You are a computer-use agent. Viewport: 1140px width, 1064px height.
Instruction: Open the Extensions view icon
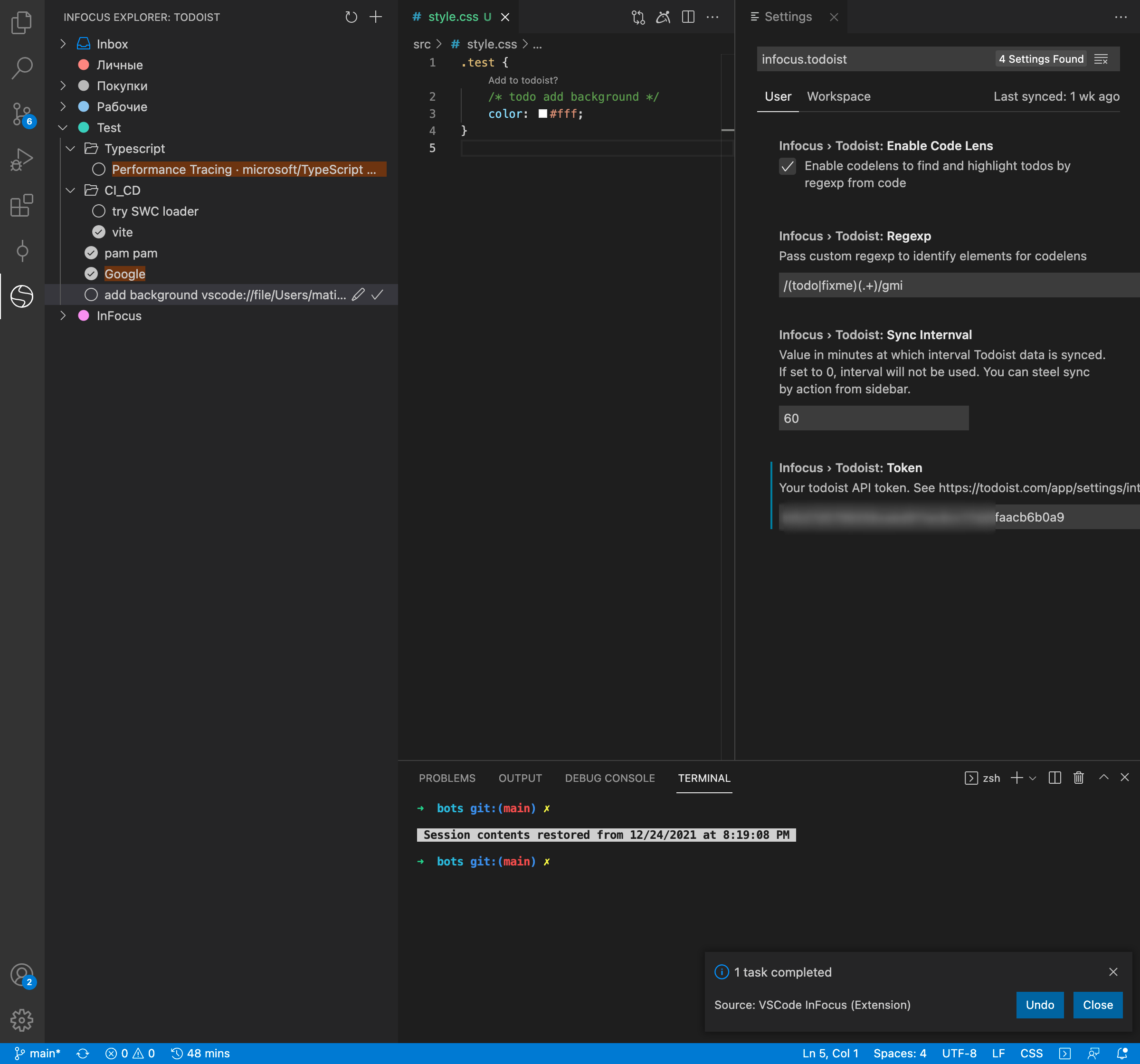(x=22, y=205)
